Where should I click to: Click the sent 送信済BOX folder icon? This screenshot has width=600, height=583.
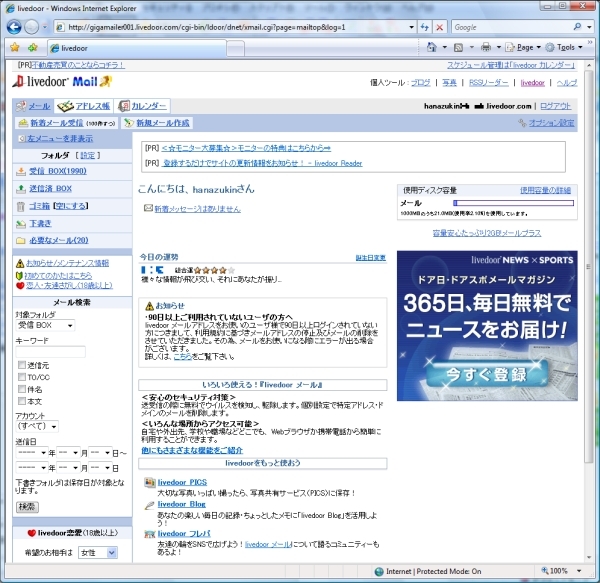[21, 189]
